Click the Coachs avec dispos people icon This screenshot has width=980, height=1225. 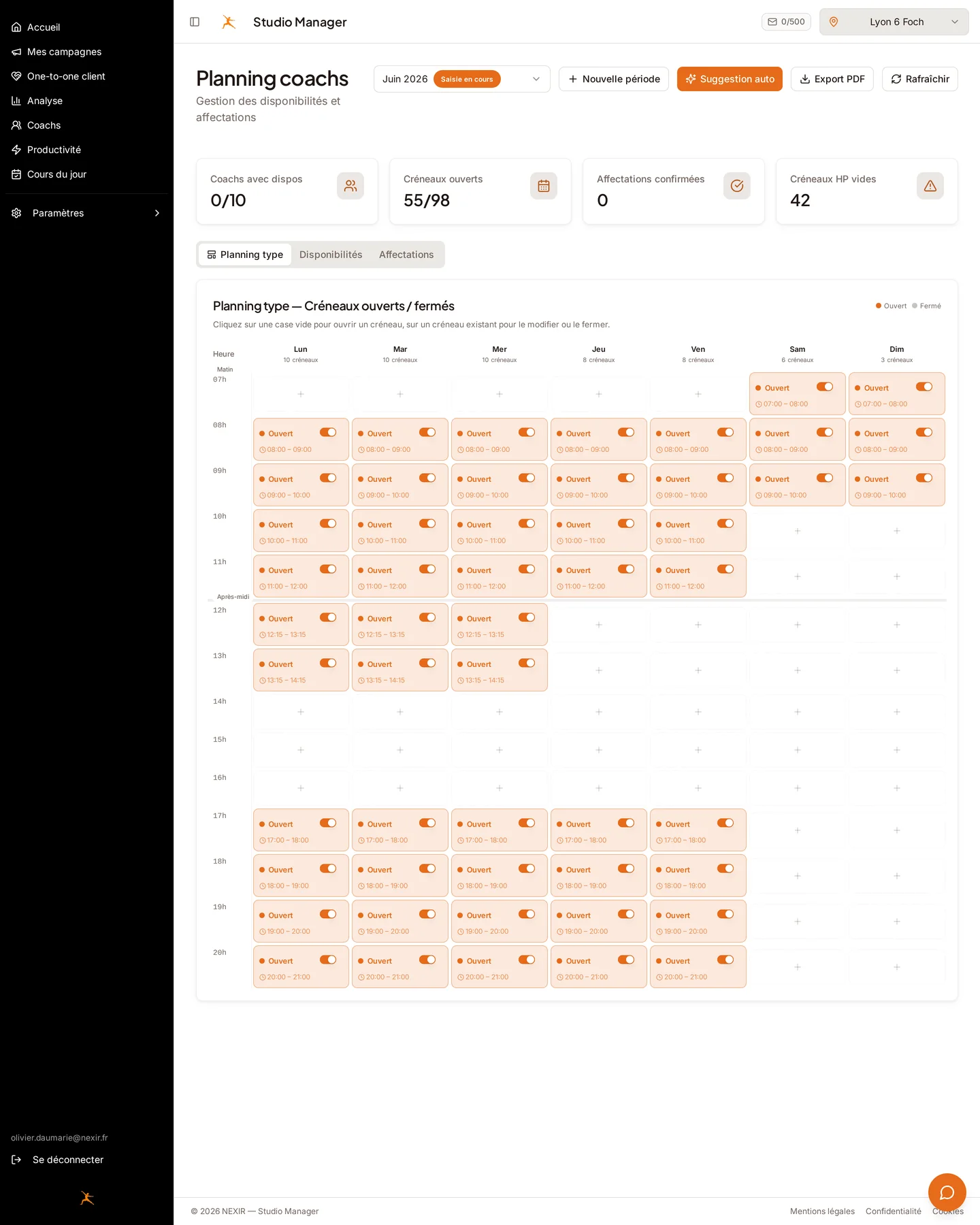click(350, 186)
